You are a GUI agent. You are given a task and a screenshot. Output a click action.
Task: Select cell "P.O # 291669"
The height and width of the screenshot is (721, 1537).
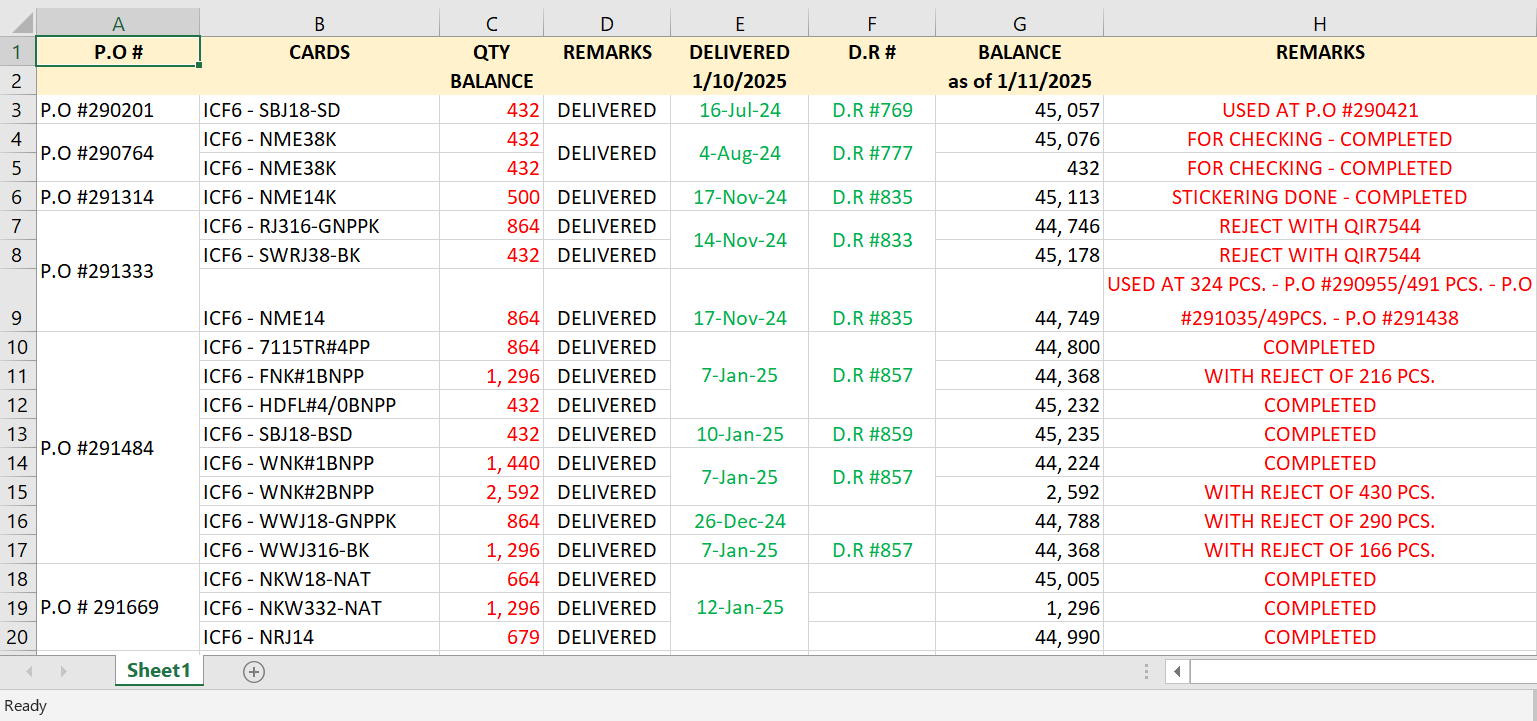pyautogui.click(x=118, y=608)
